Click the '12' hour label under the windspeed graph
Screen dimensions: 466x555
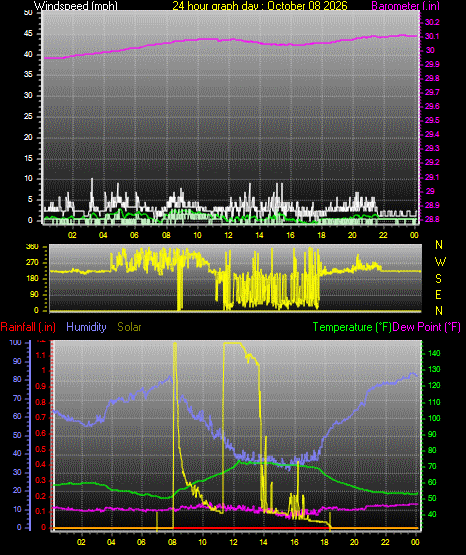click(228, 235)
